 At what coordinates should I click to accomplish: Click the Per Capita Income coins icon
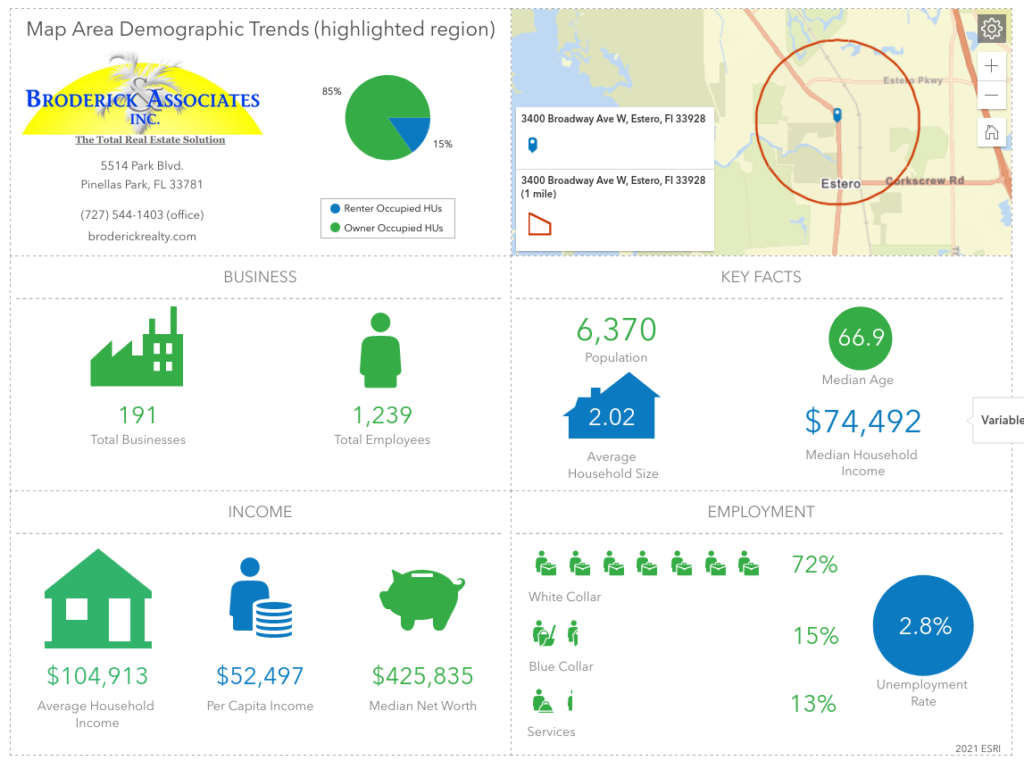click(x=260, y=598)
